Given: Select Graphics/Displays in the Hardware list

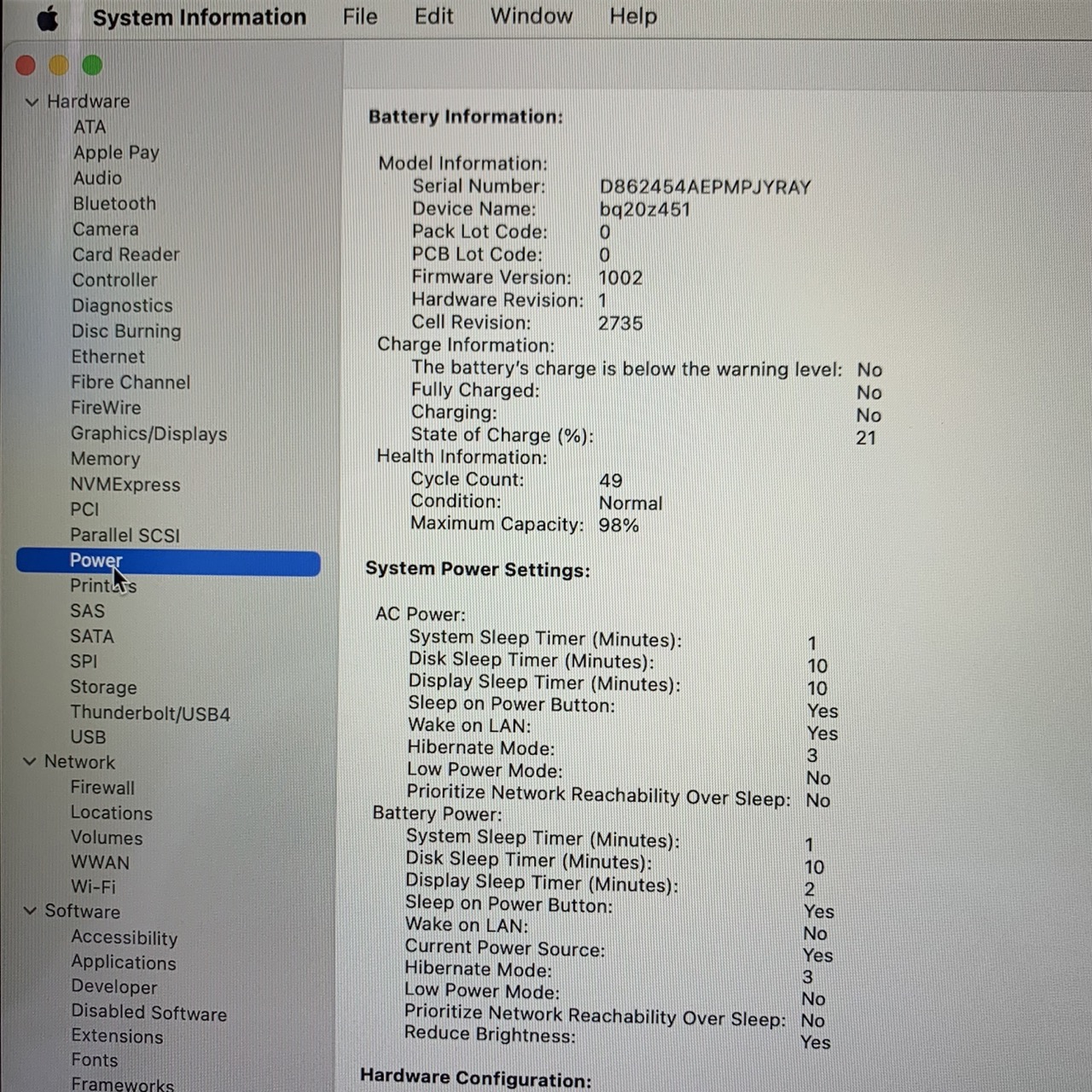Looking at the screenshot, I should [x=148, y=433].
